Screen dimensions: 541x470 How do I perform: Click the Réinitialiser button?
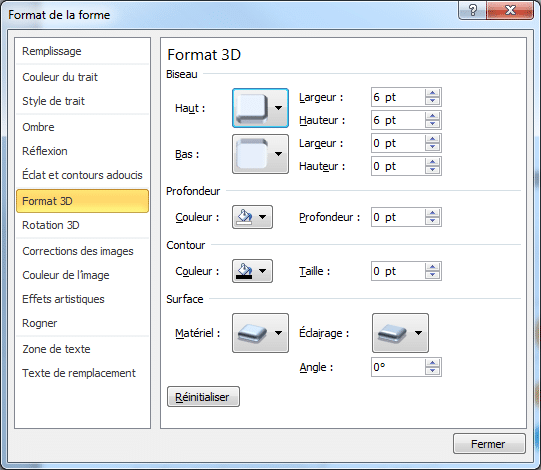(x=203, y=397)
